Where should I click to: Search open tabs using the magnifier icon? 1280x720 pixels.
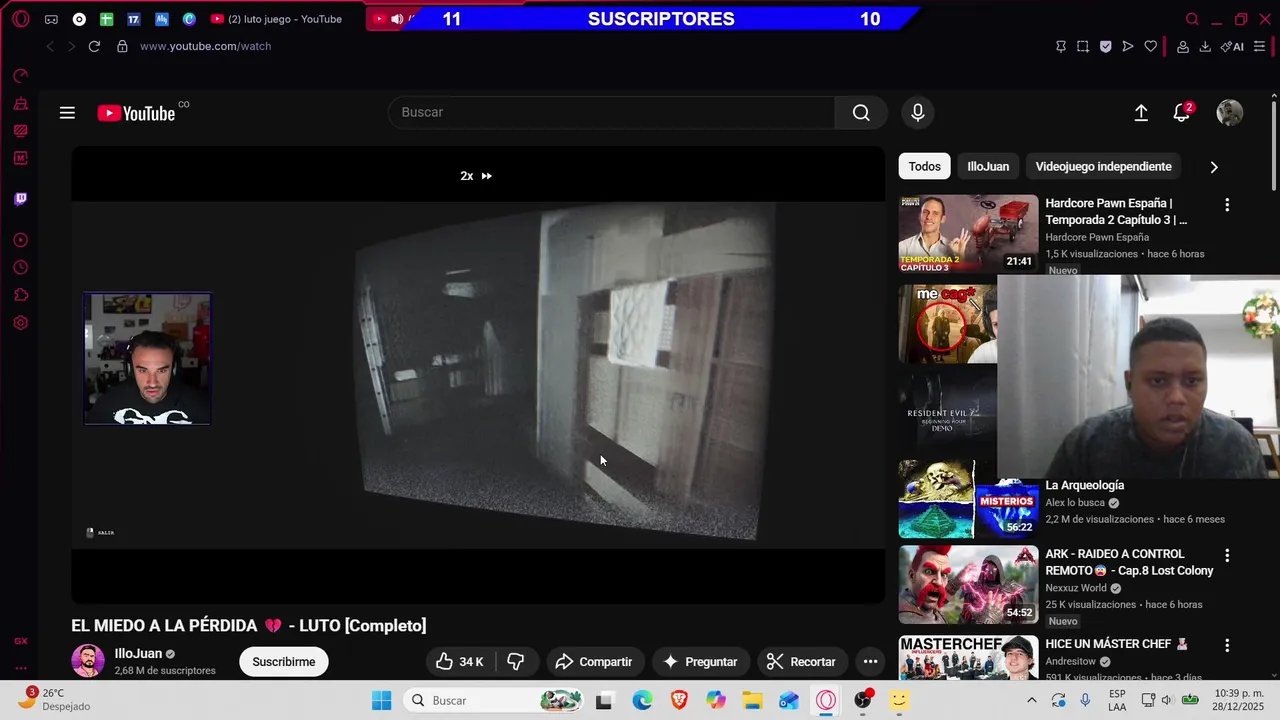(x=1192, y=19)
